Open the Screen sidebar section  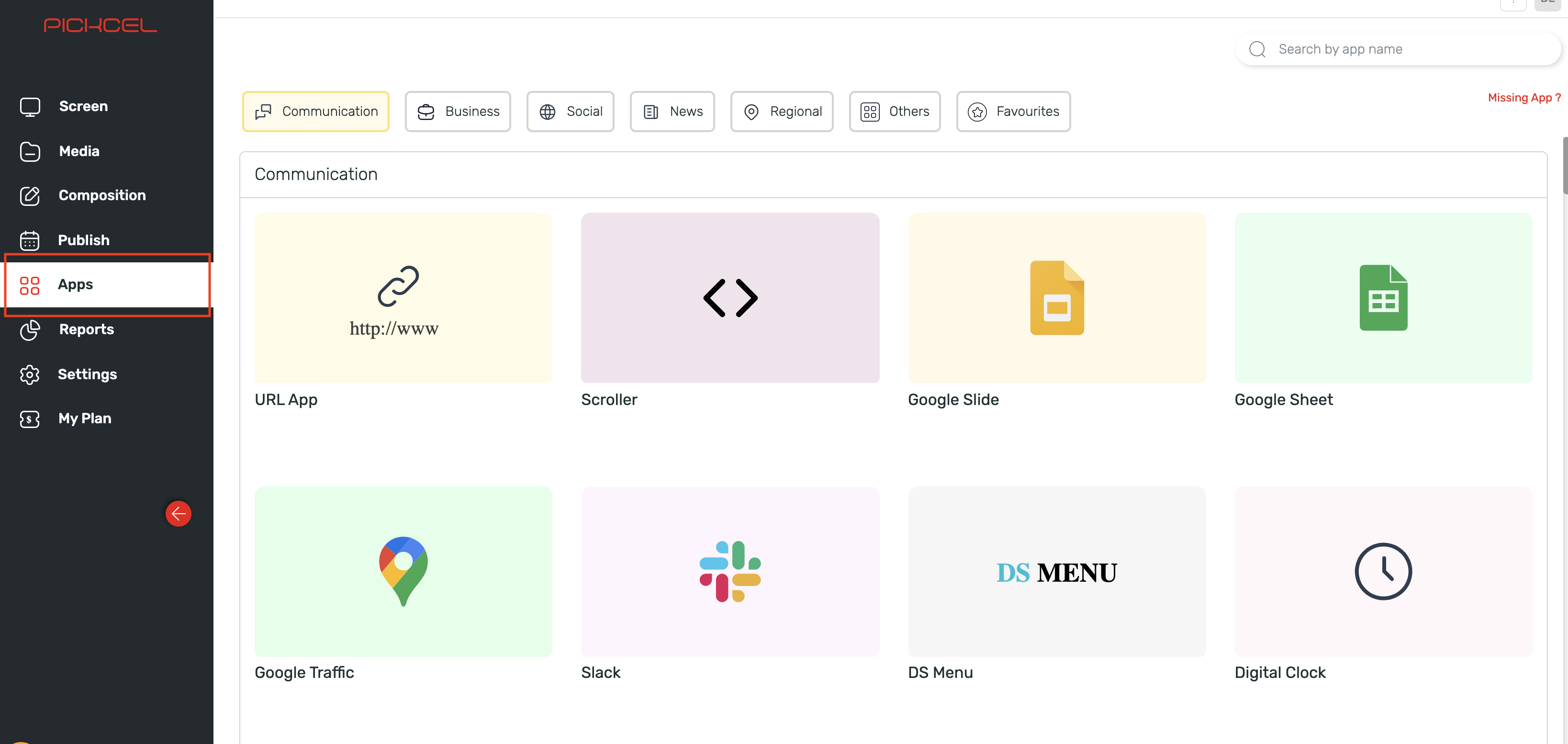pyautogui.click(x=83, y=106)
